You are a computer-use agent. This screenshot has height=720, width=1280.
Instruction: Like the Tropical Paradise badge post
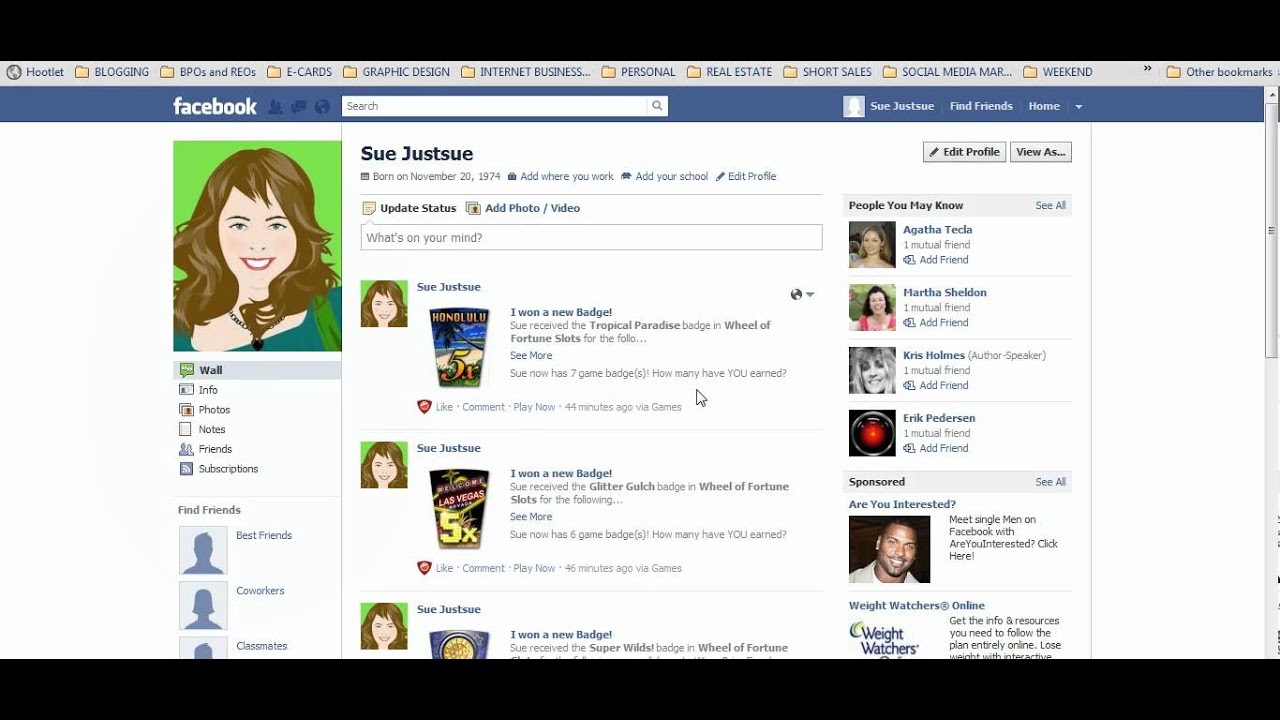(444, 407)
